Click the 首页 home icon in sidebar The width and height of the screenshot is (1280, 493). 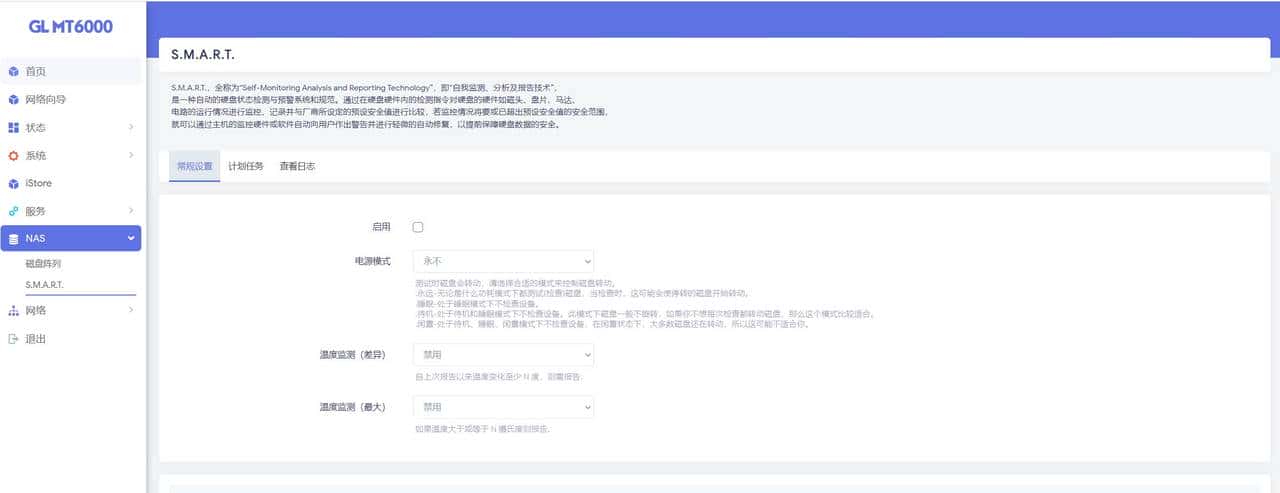[x=13, y=72]
